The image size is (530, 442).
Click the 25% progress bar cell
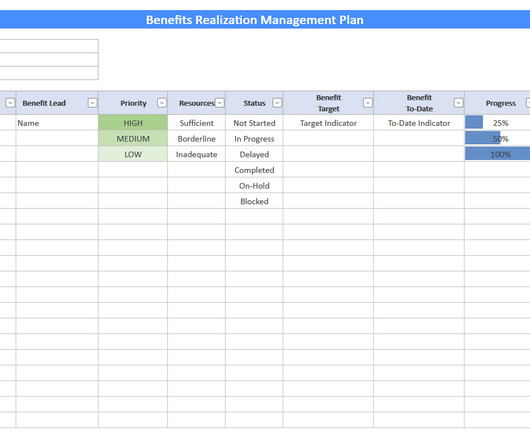tap(497, 123)
